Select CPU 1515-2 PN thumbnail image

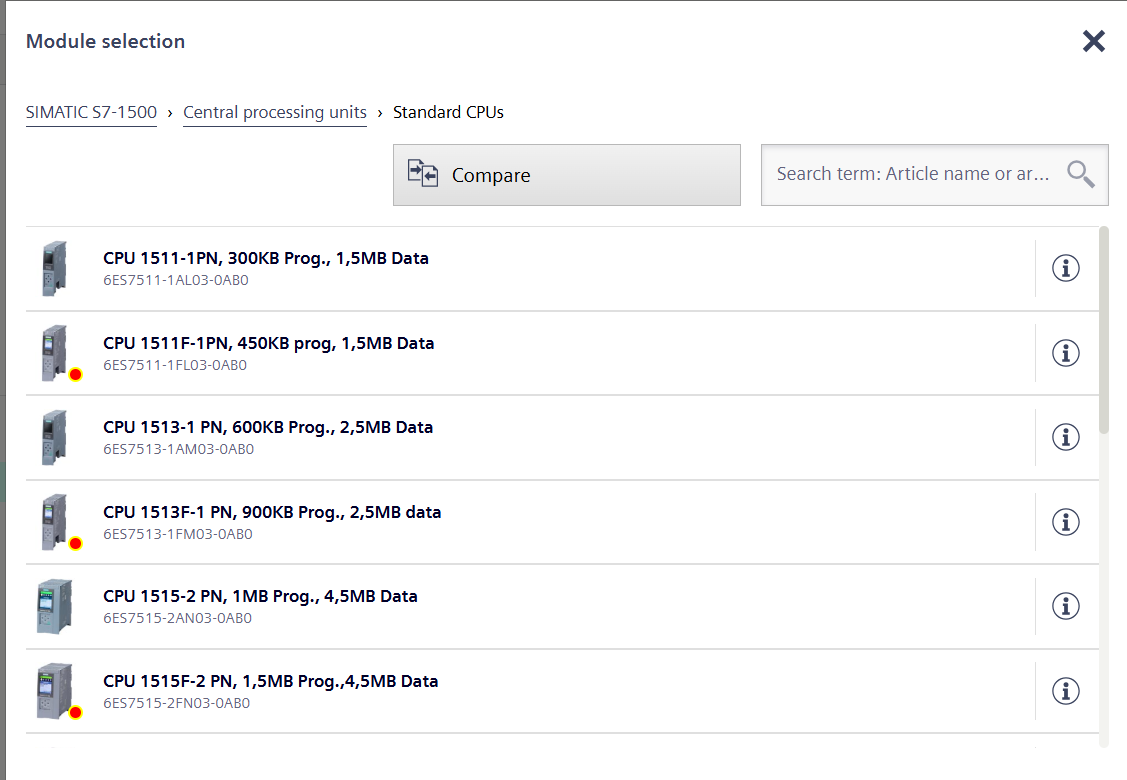[54, 606]
